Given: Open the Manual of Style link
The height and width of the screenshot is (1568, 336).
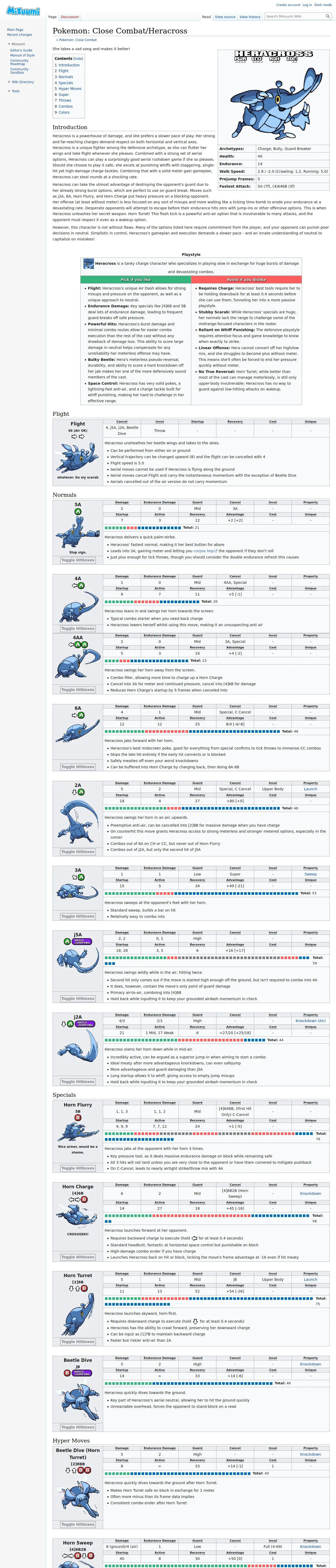Looking at the screenshot, I should [23, 55].
